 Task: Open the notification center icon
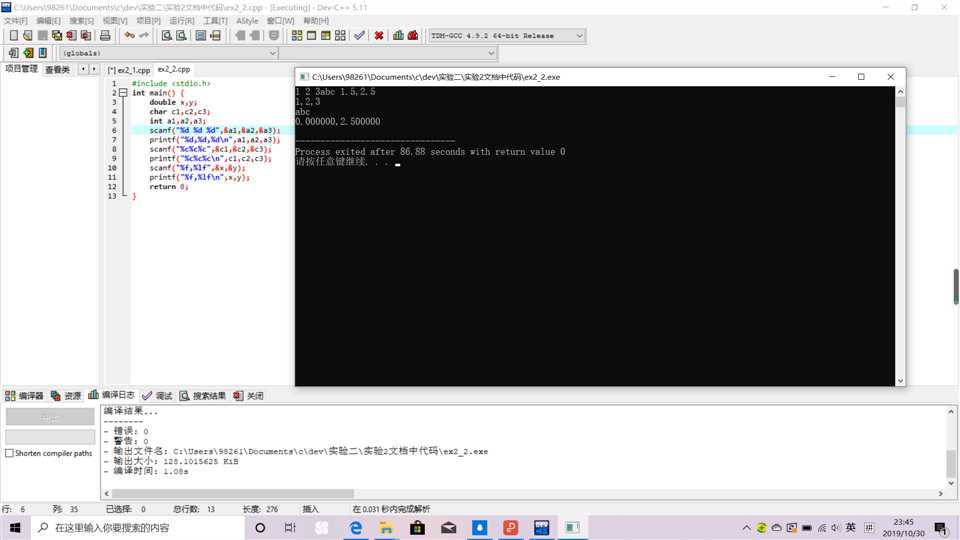tap(941, 527)
